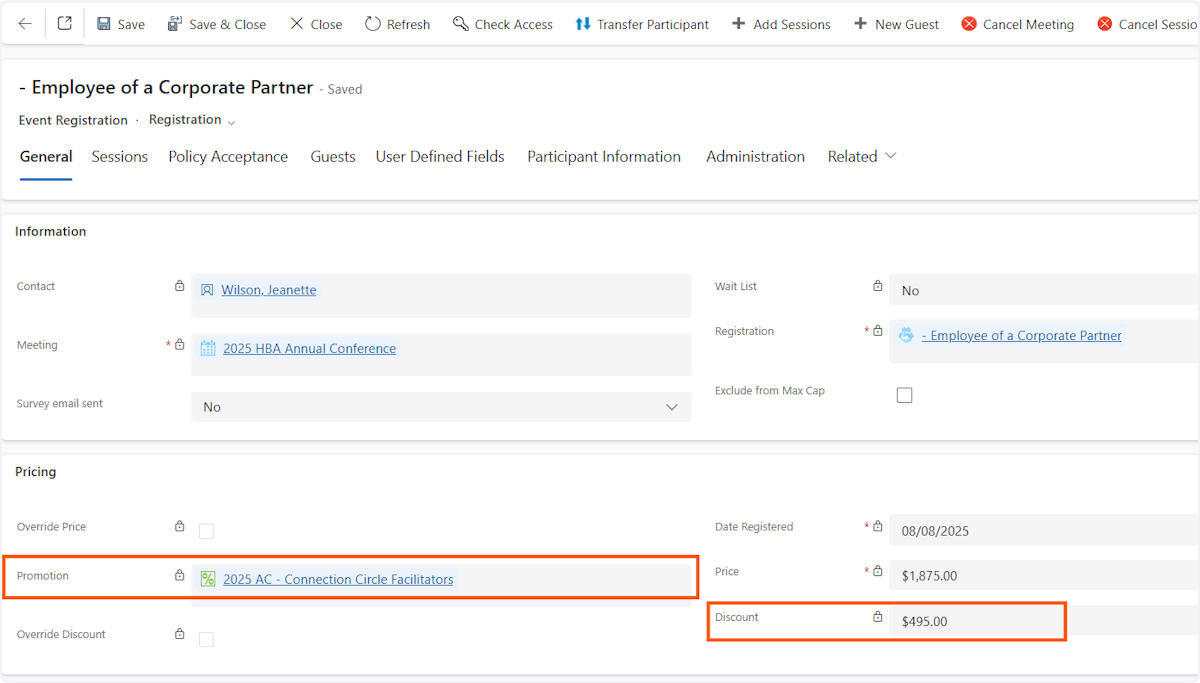Open the Sessions tab
This screenshot has height=683, width=1200.
[x=120, y=156]
